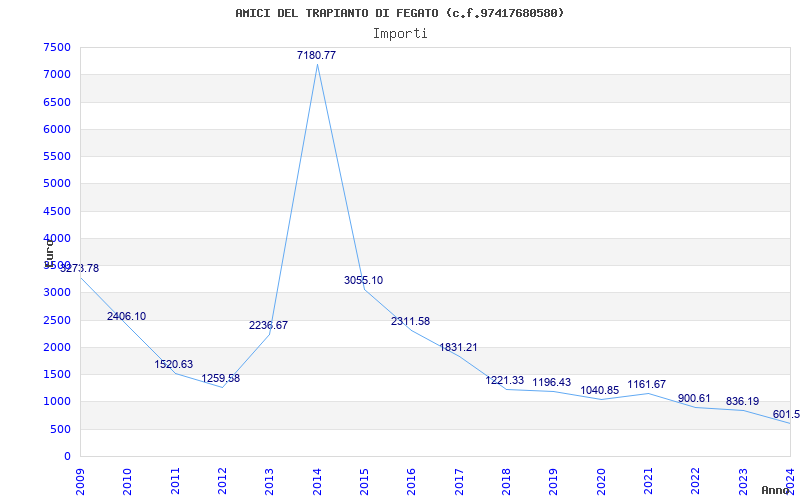This screenshot has width=800, height=500.
Task: Click the 2013 x-axis year label
Action: (x=269, y=482)
